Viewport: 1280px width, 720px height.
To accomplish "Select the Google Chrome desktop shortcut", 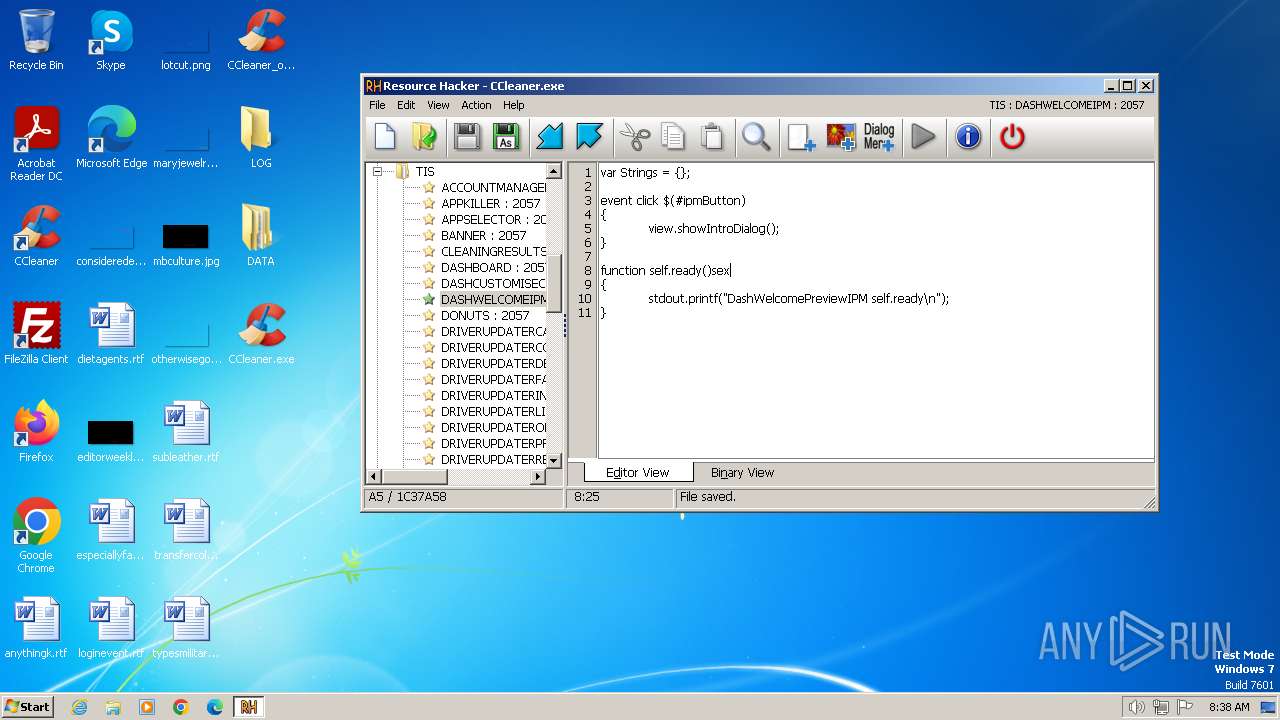I will (x=36, y=536).
